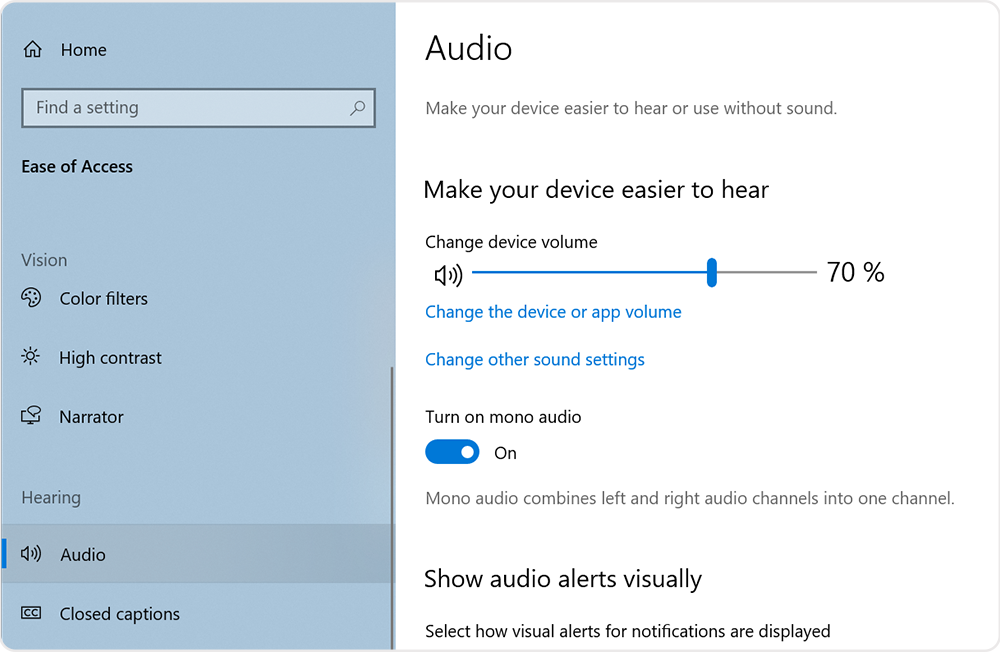Open the Home settings page
This screenshot has width=1000, height=652.
83,48
